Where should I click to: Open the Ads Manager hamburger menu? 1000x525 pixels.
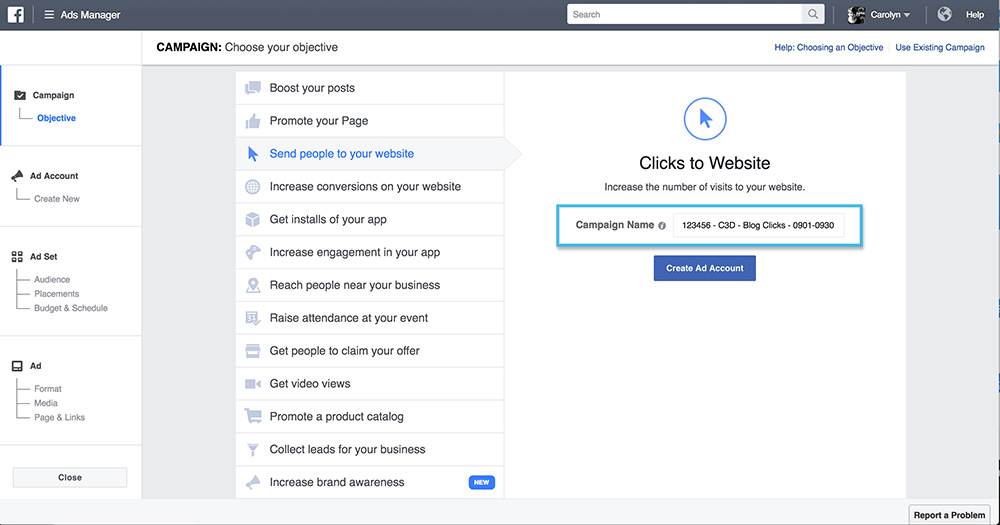pyautogui.click(x=49, y=14)
